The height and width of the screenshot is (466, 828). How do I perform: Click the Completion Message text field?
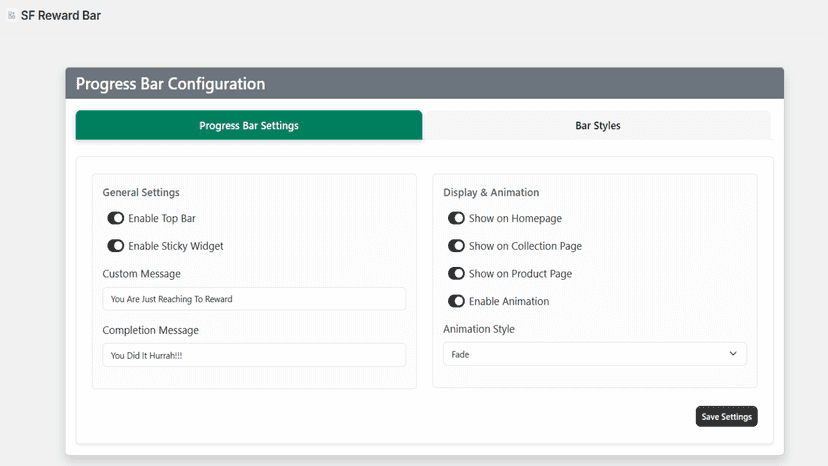254,355
